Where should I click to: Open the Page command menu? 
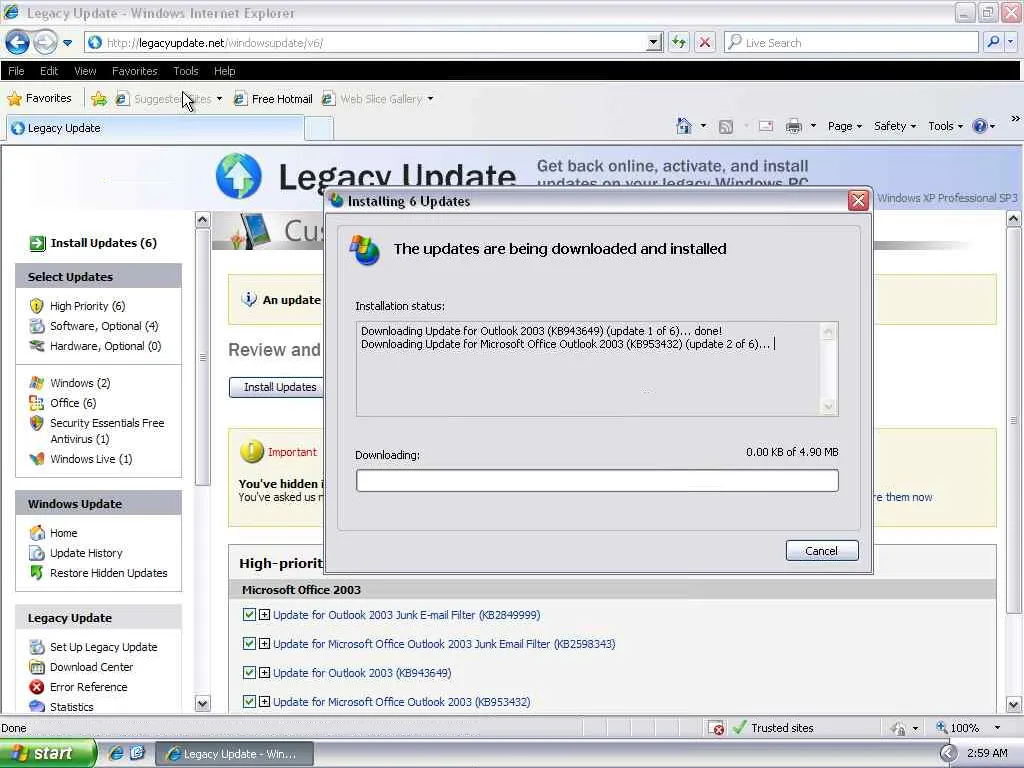point(844,126)
